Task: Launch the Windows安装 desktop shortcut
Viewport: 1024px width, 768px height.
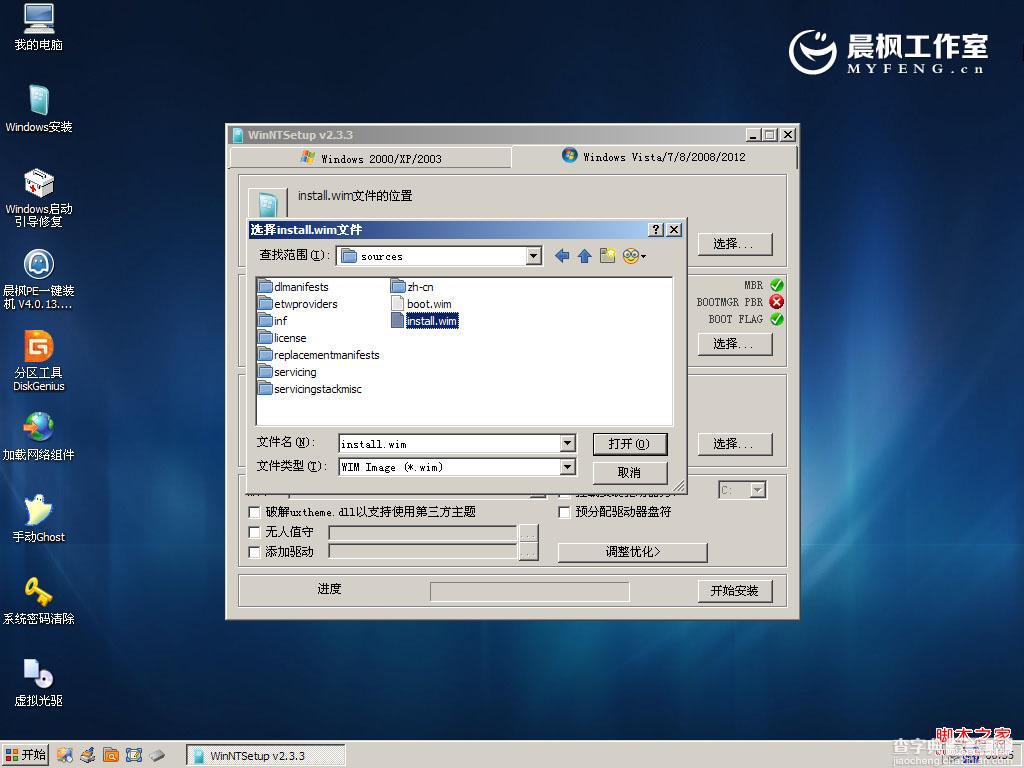Action: (x=38, y=109)
